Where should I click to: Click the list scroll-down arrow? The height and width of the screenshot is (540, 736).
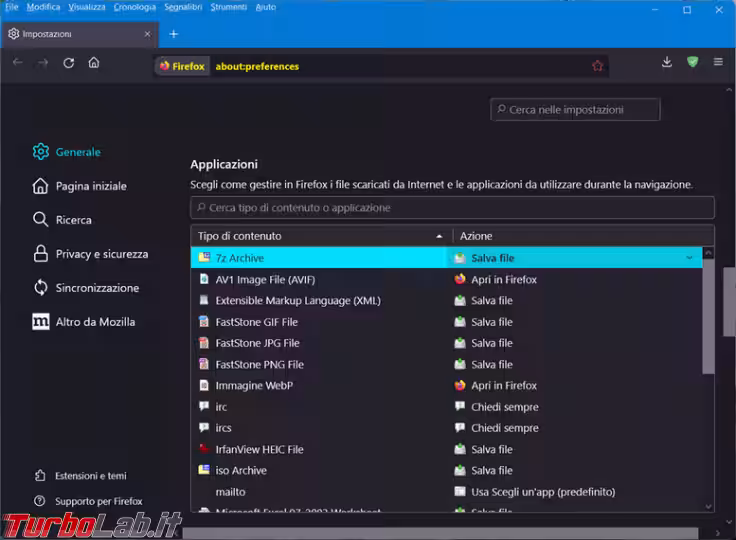pos(708,506)
